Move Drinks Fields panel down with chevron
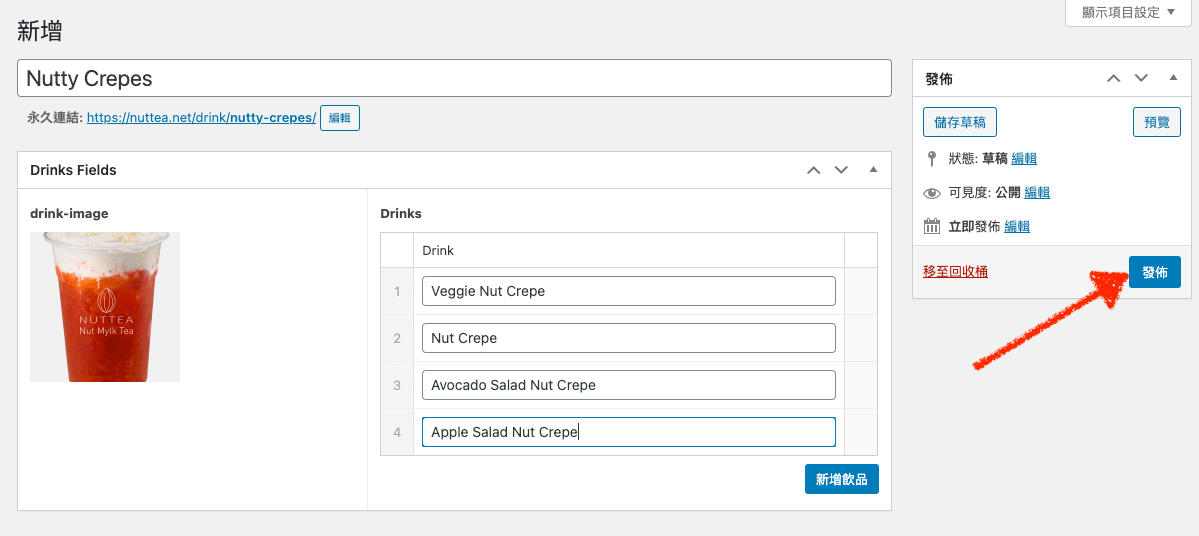This screenshot has width=1199, height=536. [841, 170]
